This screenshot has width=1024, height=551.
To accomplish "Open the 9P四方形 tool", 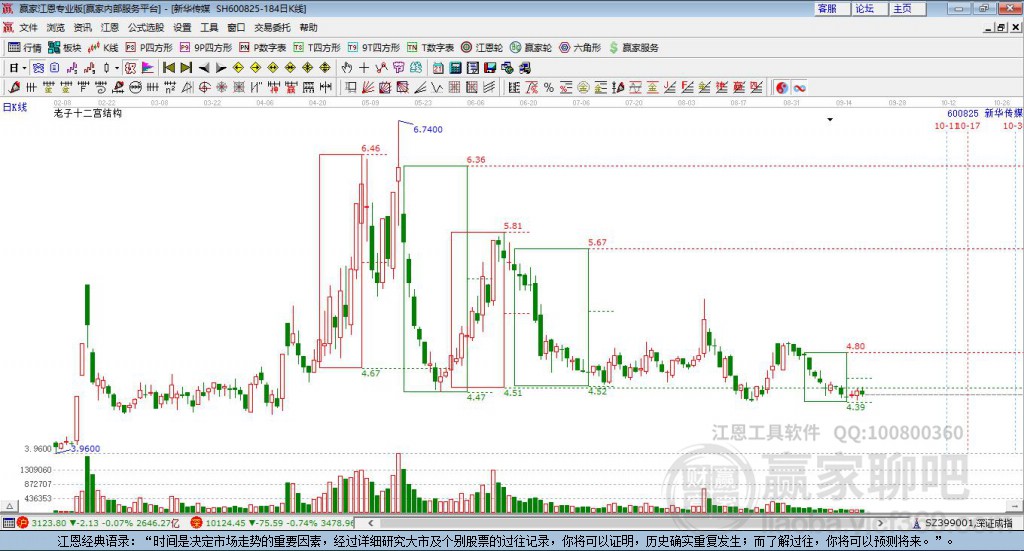I will click(206, 48).
